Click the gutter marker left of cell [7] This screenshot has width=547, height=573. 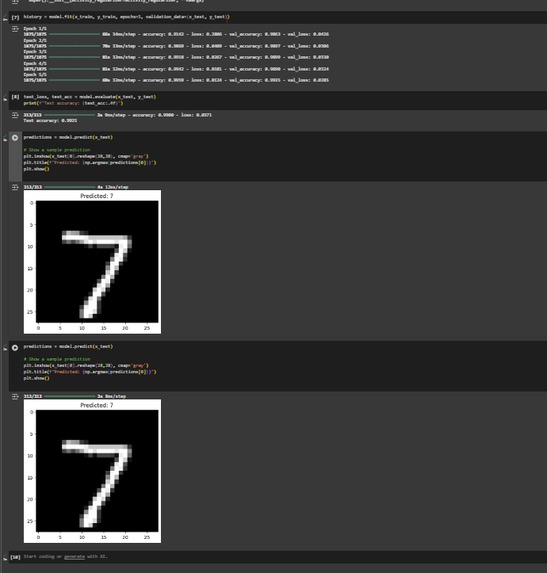(5, 18)
